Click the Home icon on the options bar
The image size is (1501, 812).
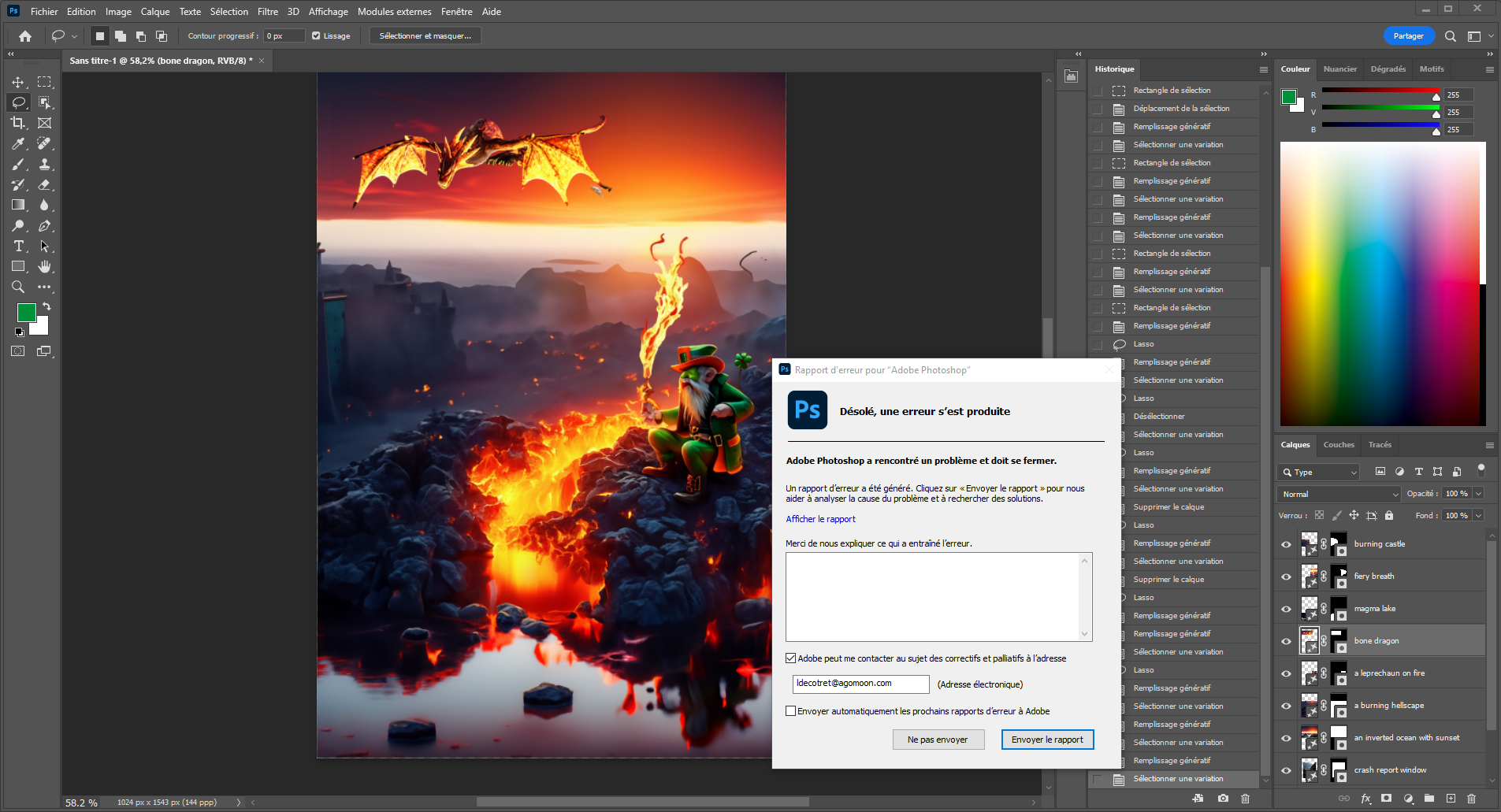click(24, 35)
